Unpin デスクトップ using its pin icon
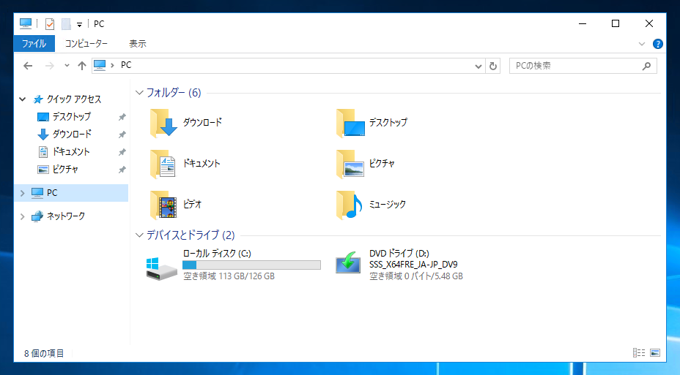This screenshot has height=375, width=680. coord(122,117)
